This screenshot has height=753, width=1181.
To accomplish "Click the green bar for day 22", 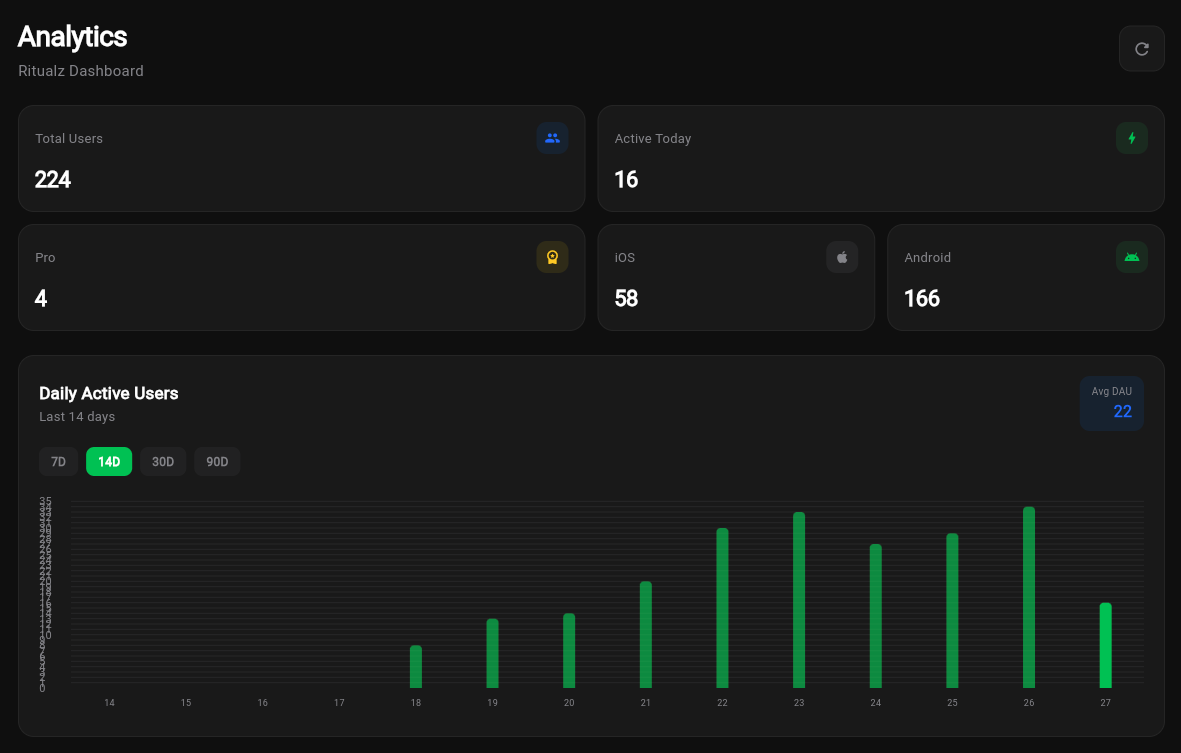I will tap(722, 610).
